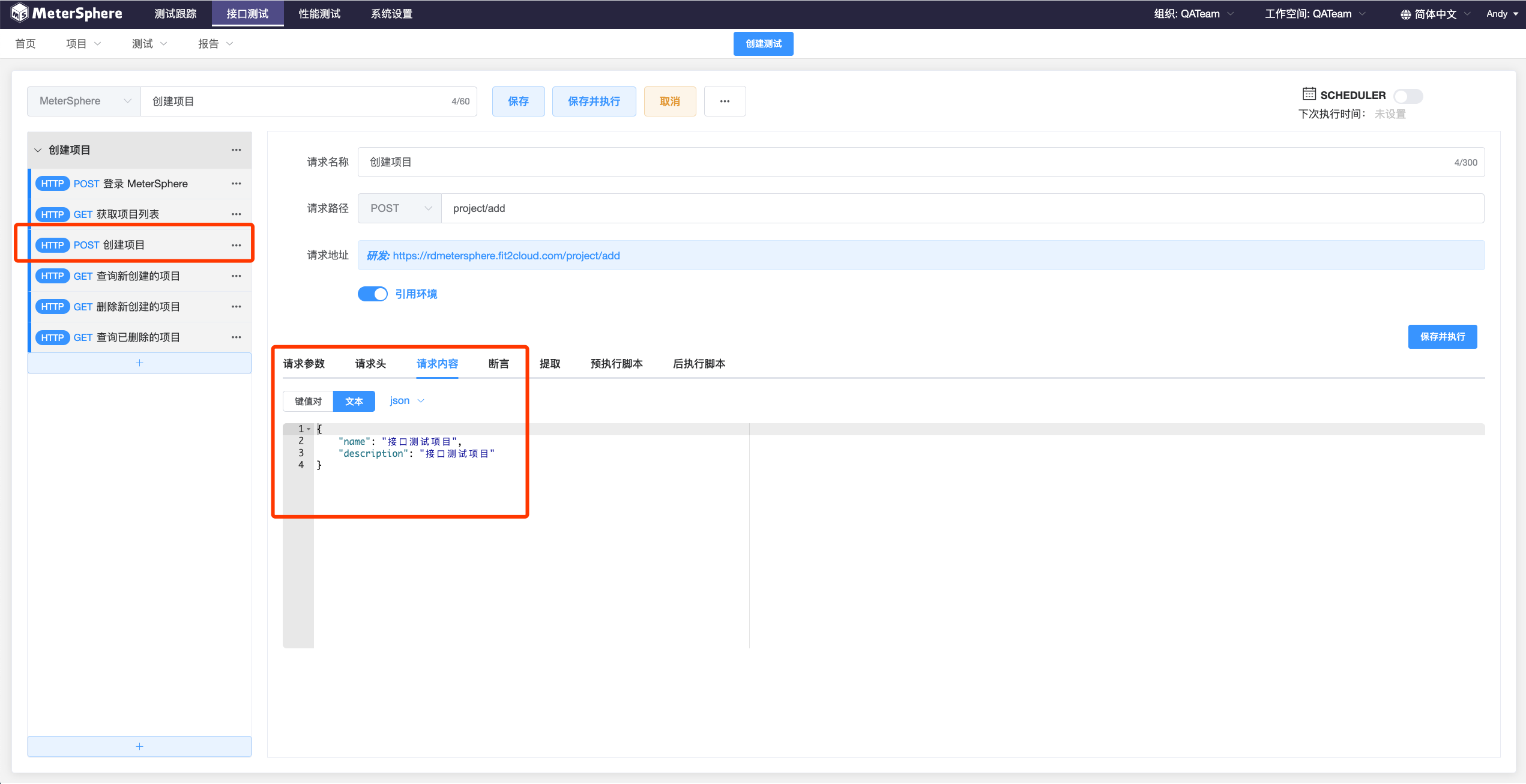Open ellipsis menu for 创建项目 scenario header
The width and height of the screenshot is (1526, 784).
[236, 150]
